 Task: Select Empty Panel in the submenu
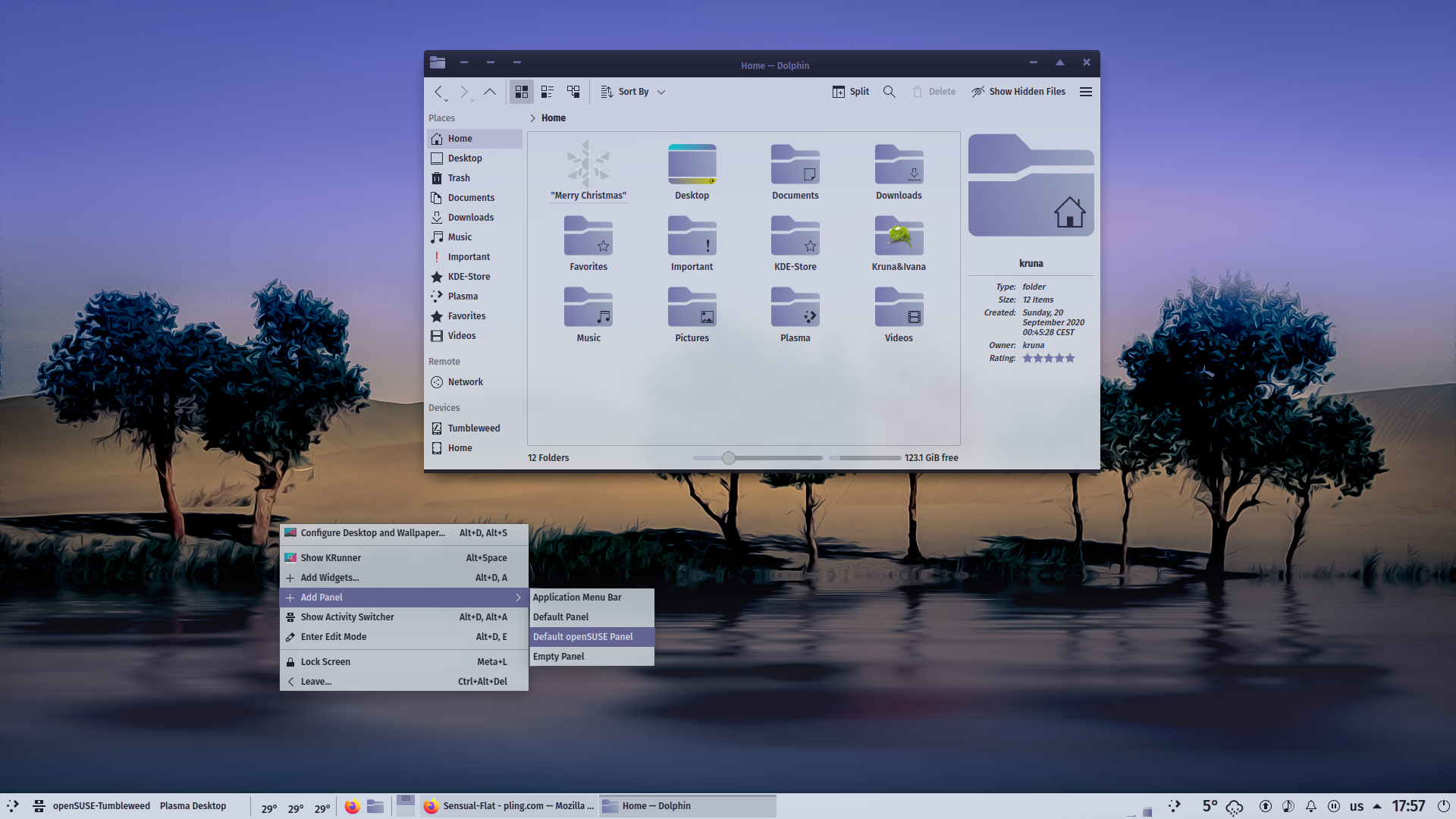click(591, 657)
